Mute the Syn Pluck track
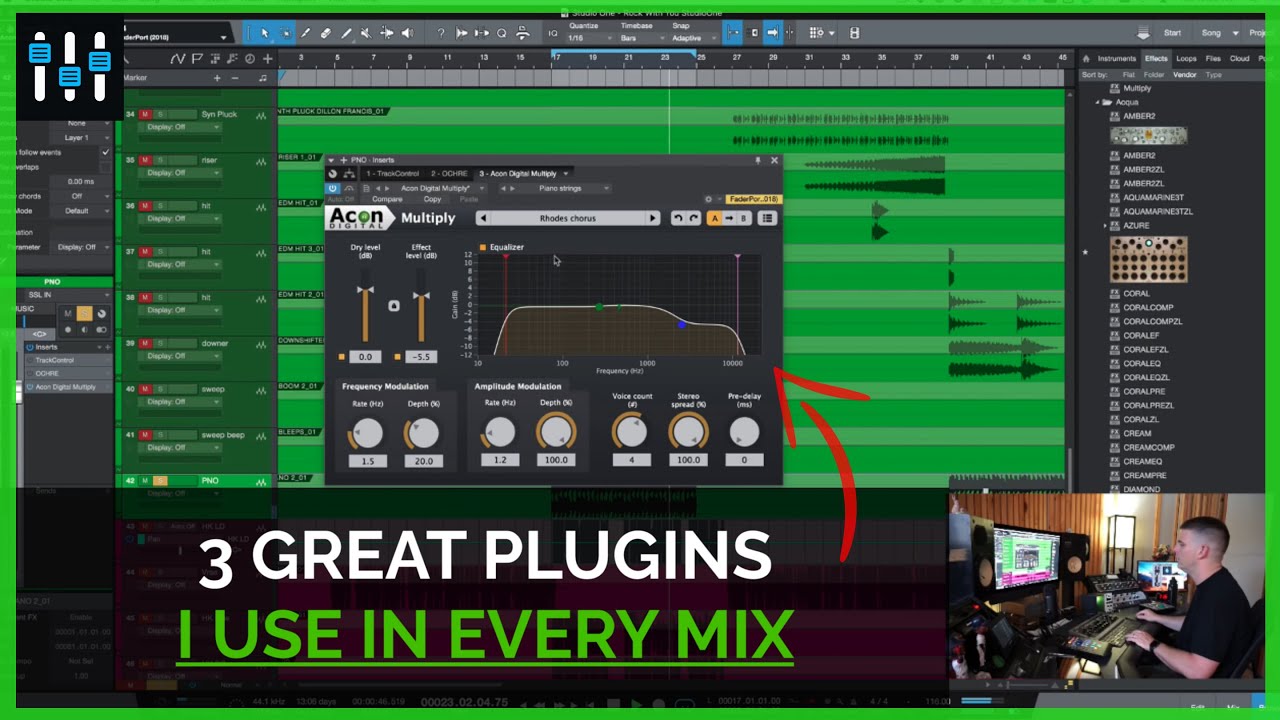Screen dimensions: 1280x720 [145, 114]
